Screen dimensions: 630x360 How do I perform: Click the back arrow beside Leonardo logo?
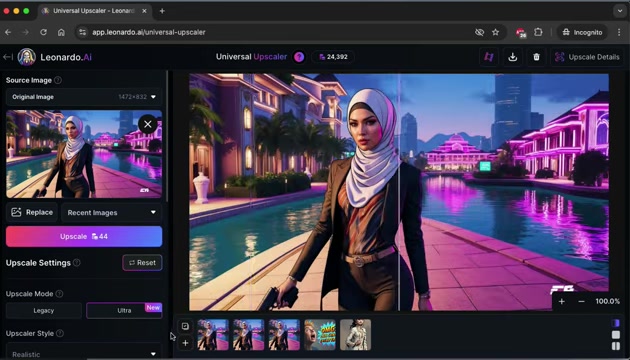(8, 57)
